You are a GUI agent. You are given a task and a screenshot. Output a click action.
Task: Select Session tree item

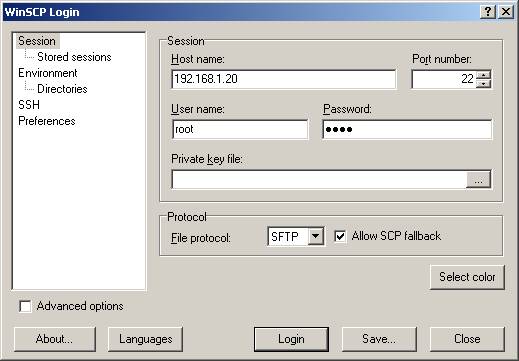pos(37,41)
